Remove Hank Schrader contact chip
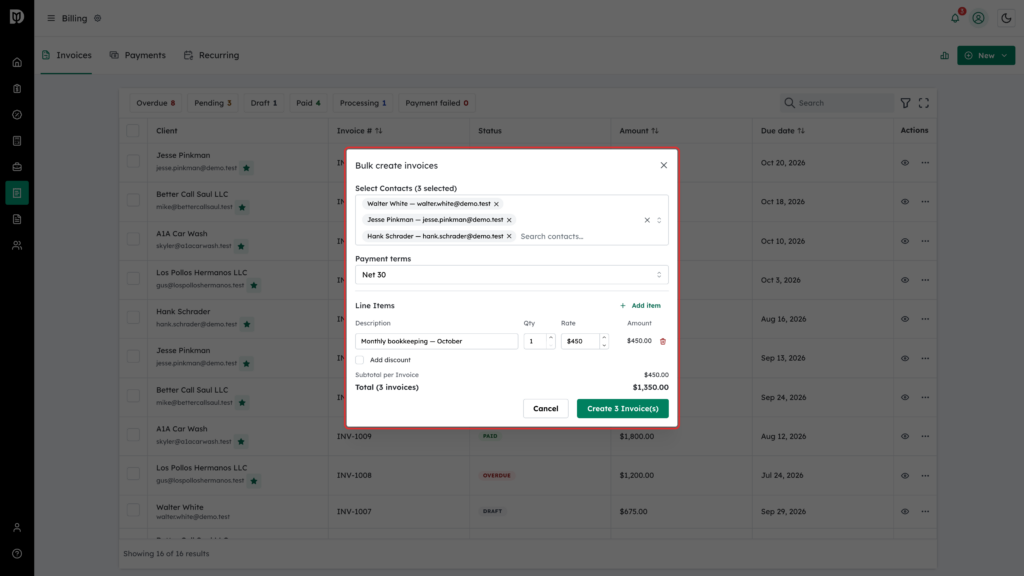The height and width of the screenshot is (576, 1024). 509,236
